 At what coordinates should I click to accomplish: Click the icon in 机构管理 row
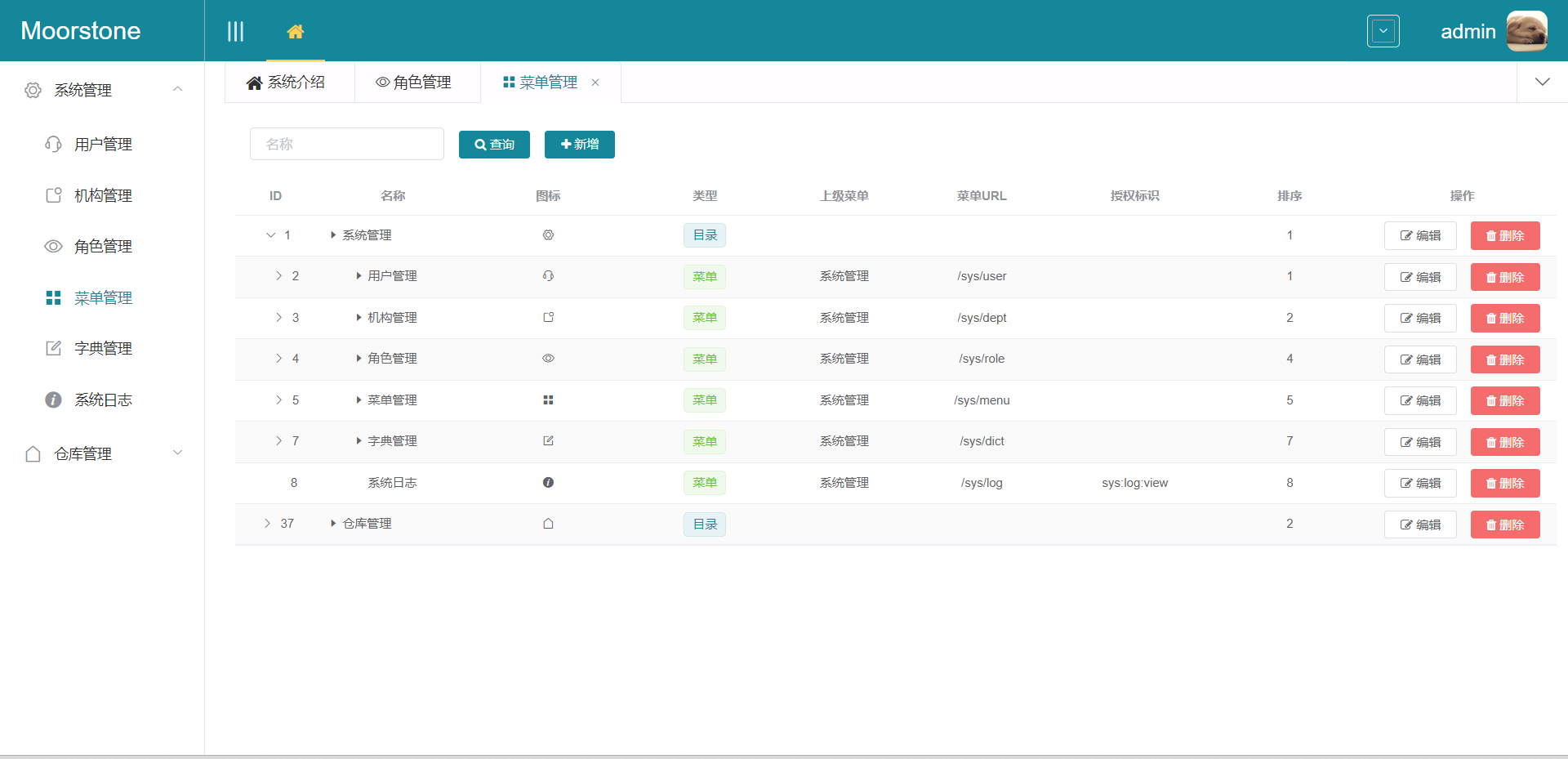tap(548, 318)
